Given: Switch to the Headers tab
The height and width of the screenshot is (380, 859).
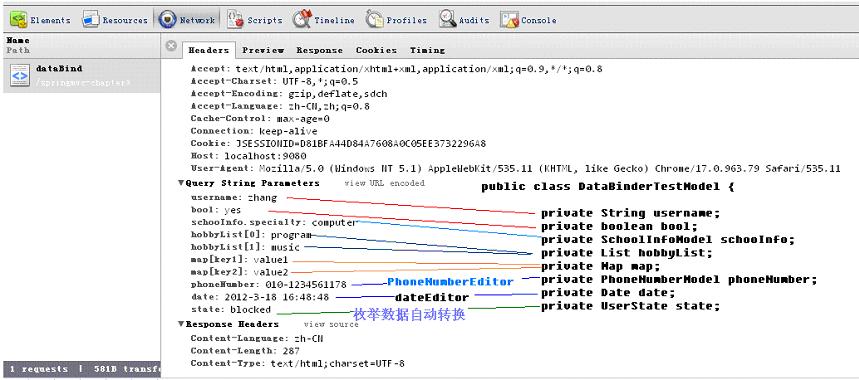Looking at the screenshot, I should click(x=209, y=50).
